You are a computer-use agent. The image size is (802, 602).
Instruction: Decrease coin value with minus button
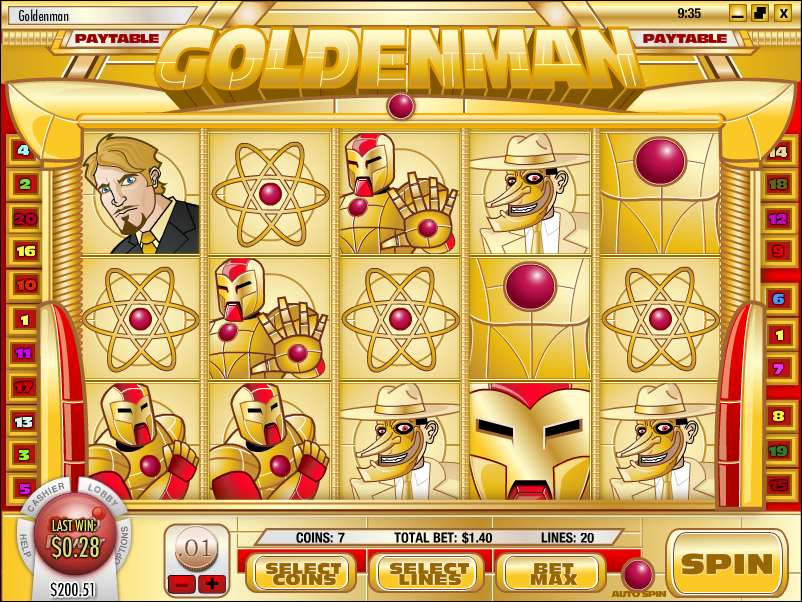pyautogui.click(x=181, y=584)
